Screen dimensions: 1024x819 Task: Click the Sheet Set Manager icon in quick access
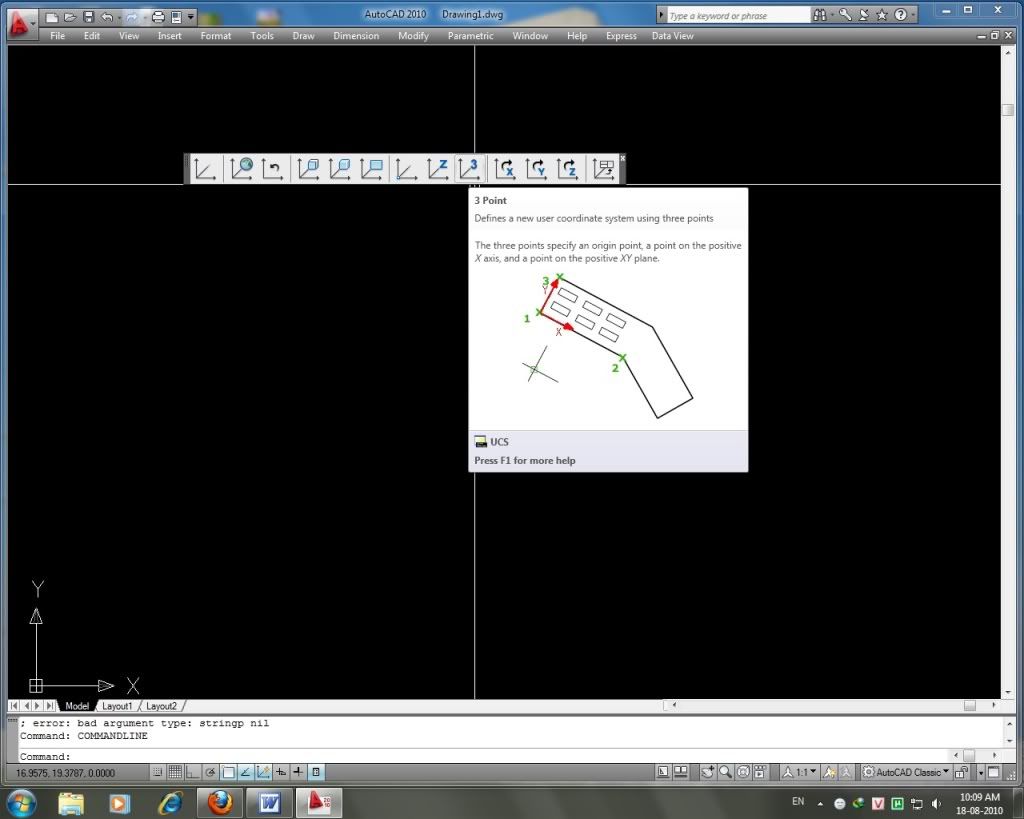point(176,17)
